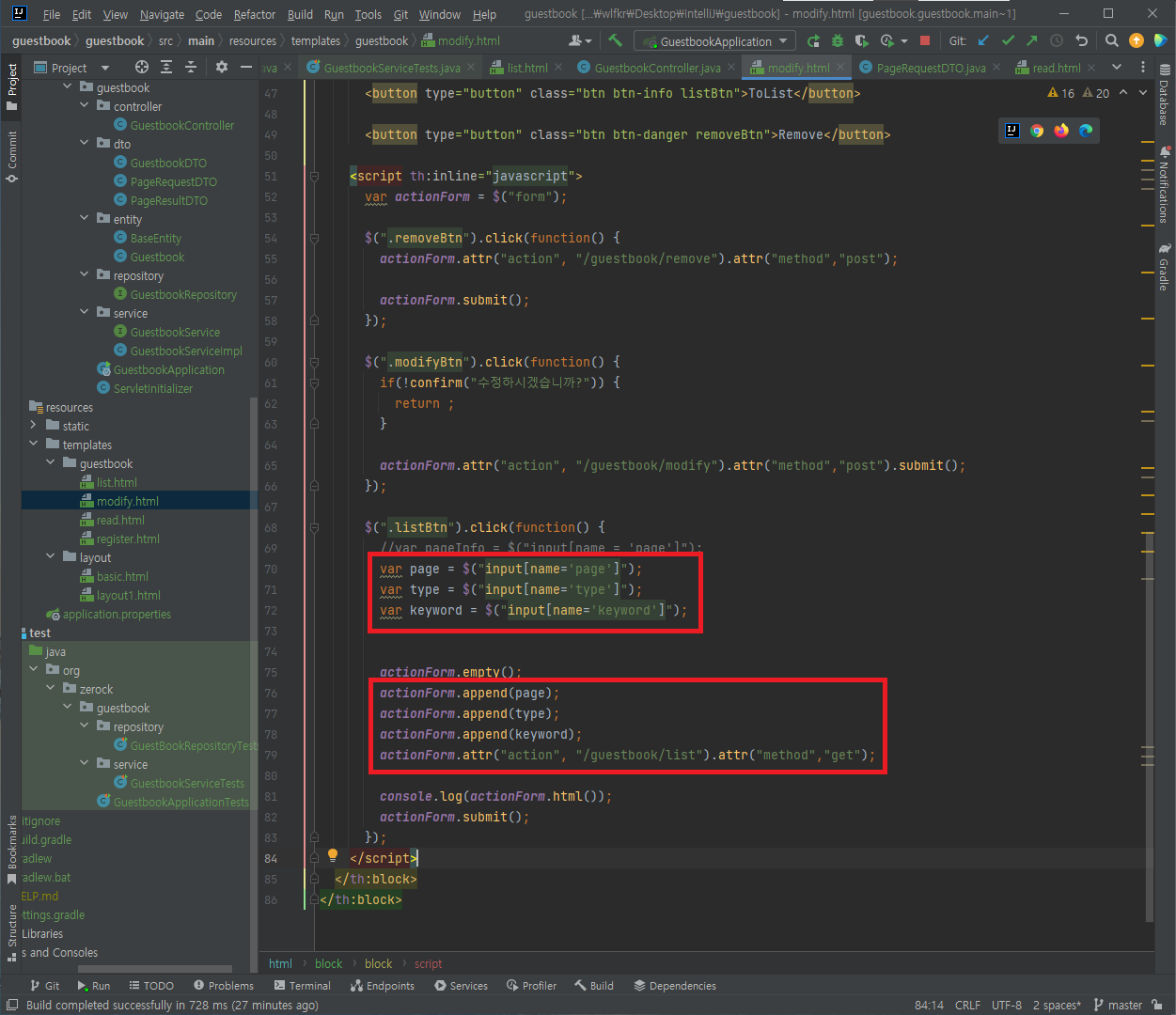Viewport: 1176px width, 1015px height.
Task: Toggle the Commit tool window stripe
Action: (11, 156)
